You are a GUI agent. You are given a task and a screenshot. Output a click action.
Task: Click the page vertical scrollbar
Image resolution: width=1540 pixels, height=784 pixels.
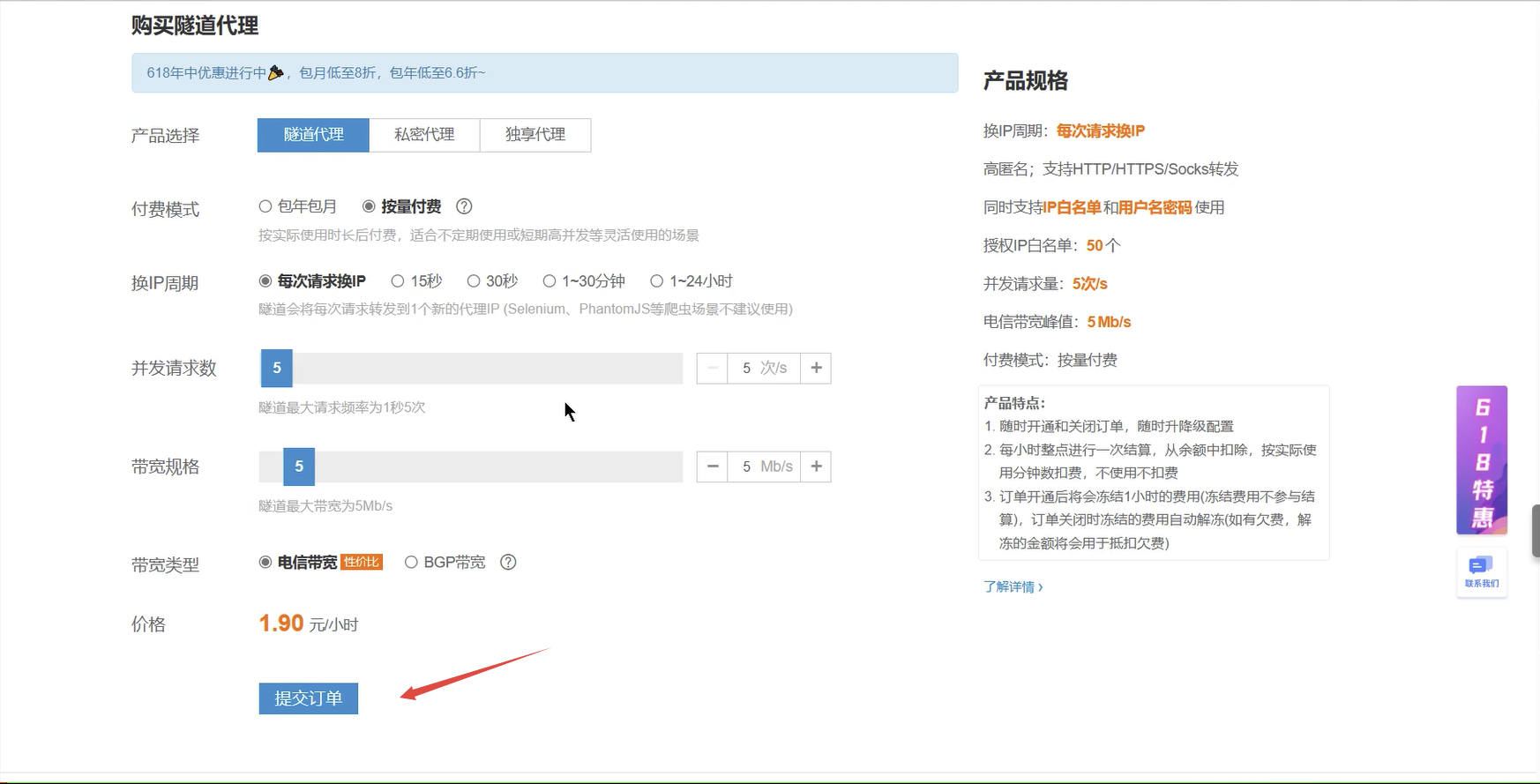(x=1536, y=530)
